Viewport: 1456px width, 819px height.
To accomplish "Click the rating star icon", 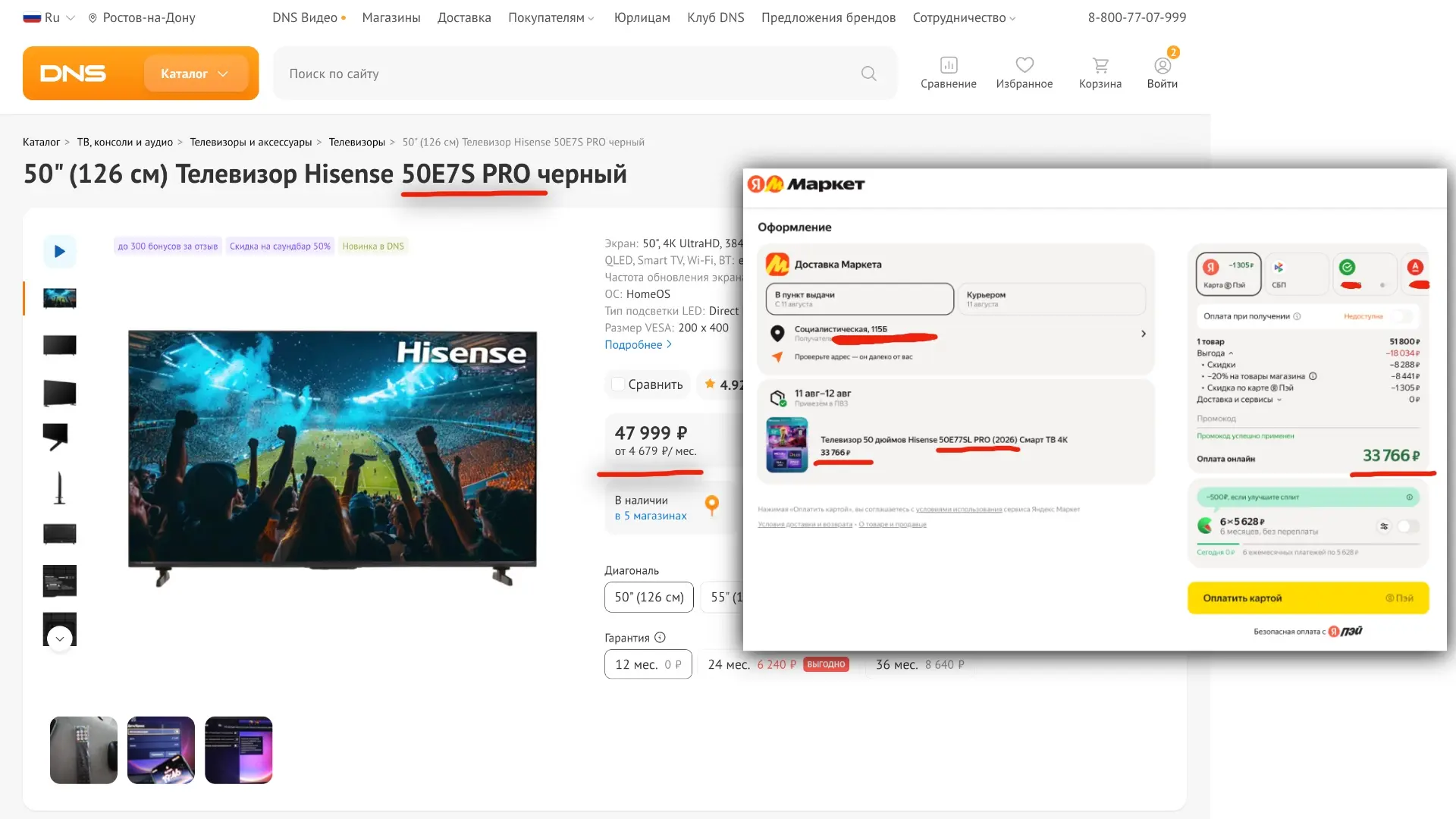I will click(x=710, y=384).
